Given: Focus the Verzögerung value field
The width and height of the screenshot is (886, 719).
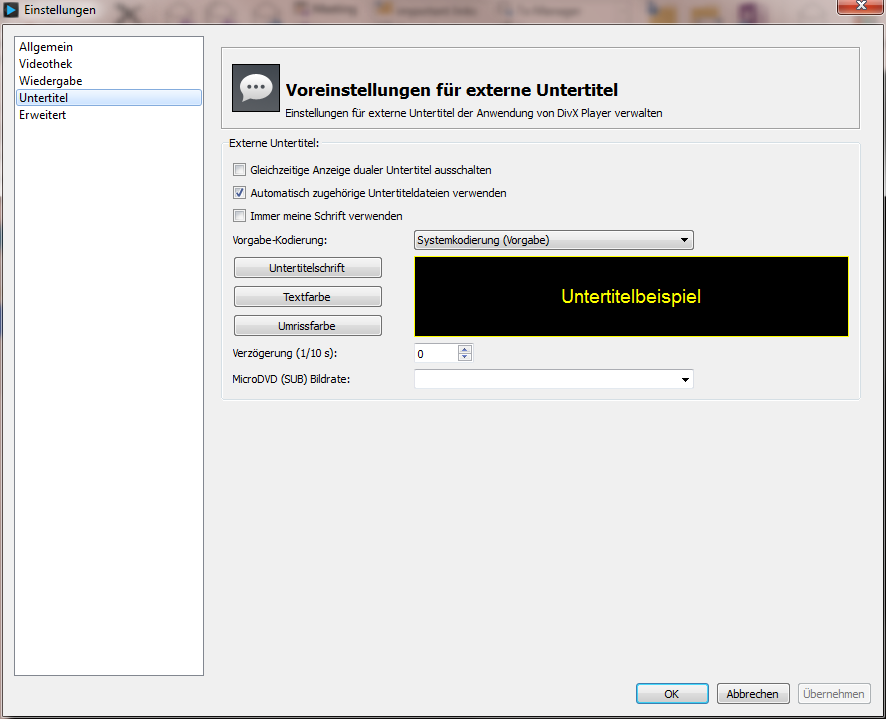Looking at the screenshot, I should (436, 354).
